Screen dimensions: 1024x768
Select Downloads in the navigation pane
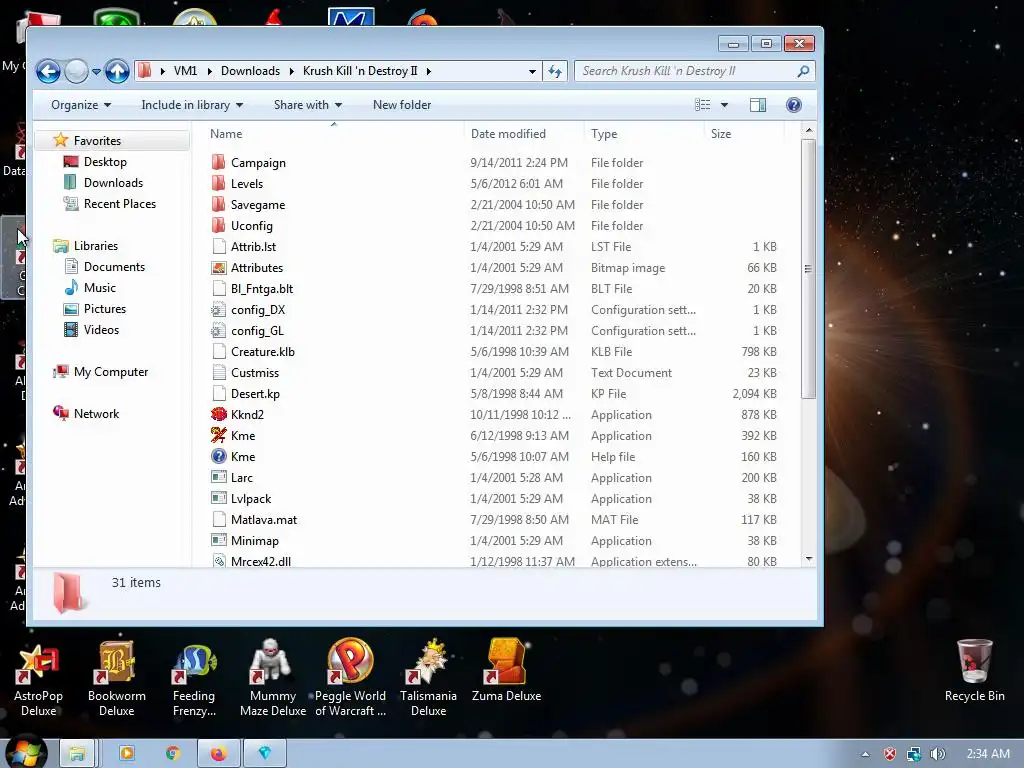point(112,182)
